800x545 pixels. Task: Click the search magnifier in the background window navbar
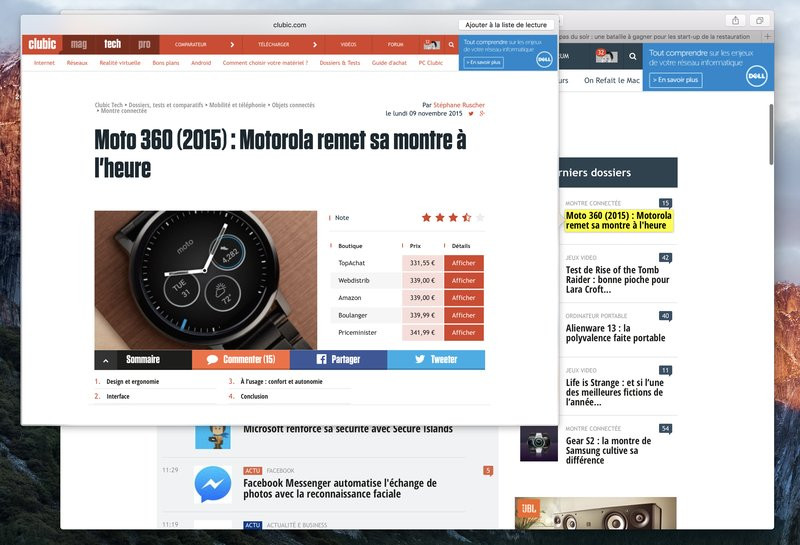pyautogui.click(x=633, y=56)
